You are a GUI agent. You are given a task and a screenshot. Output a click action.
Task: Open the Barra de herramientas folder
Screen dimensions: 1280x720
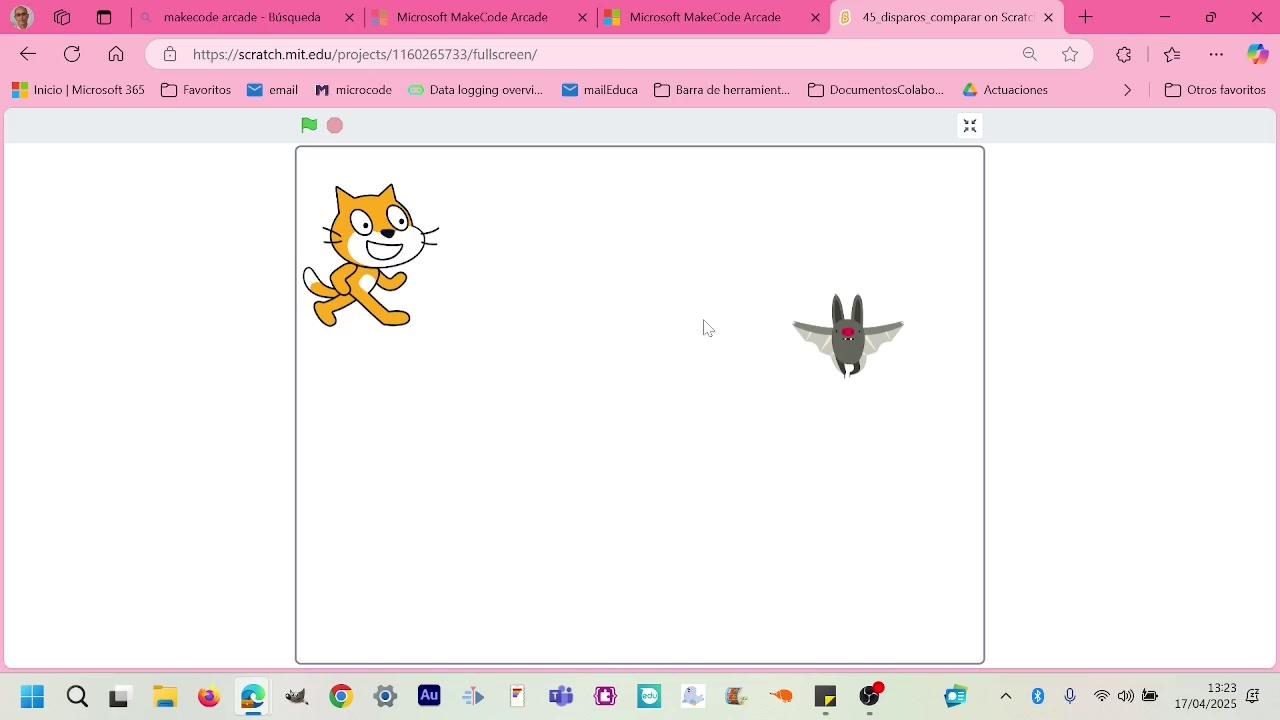[x=722, y=90]
